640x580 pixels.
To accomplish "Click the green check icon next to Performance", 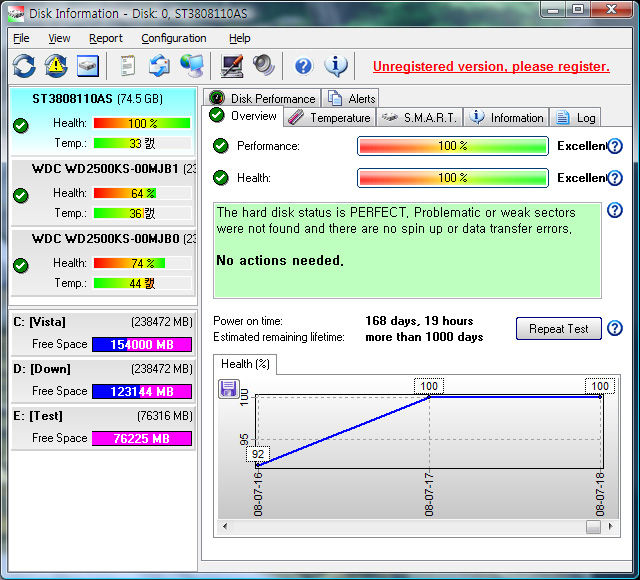I will click(x=221, y=146).
